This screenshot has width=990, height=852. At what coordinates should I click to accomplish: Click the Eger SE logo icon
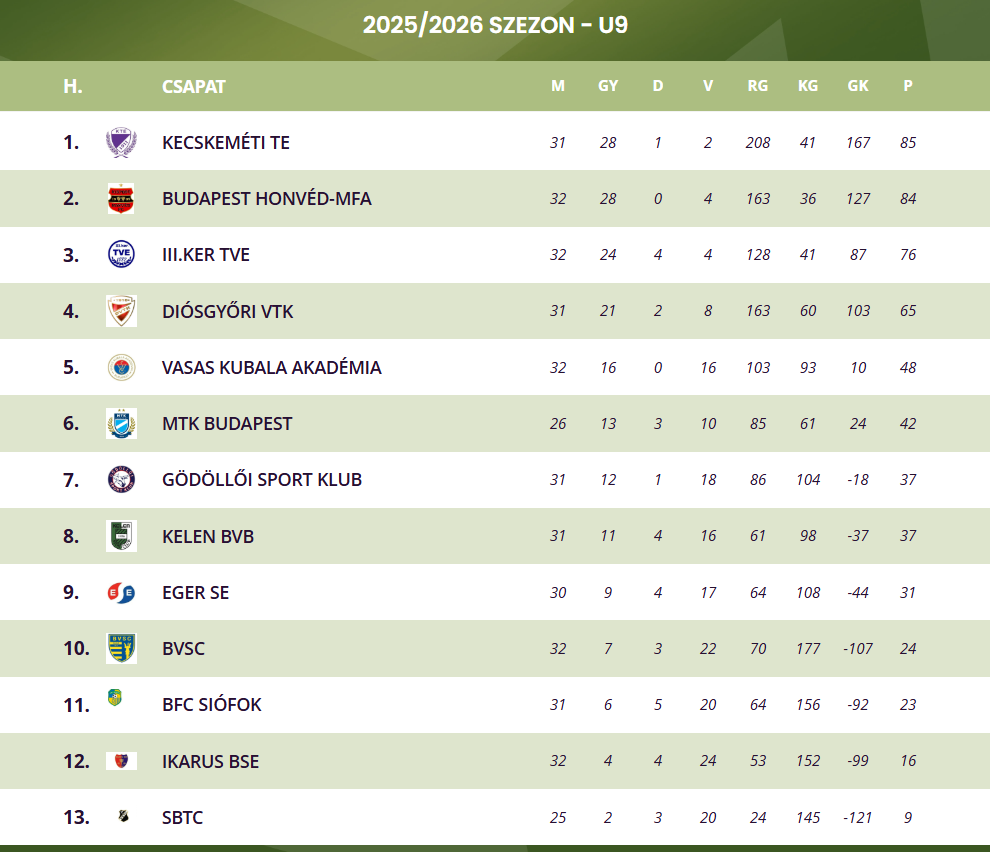[x=121, y=592]
